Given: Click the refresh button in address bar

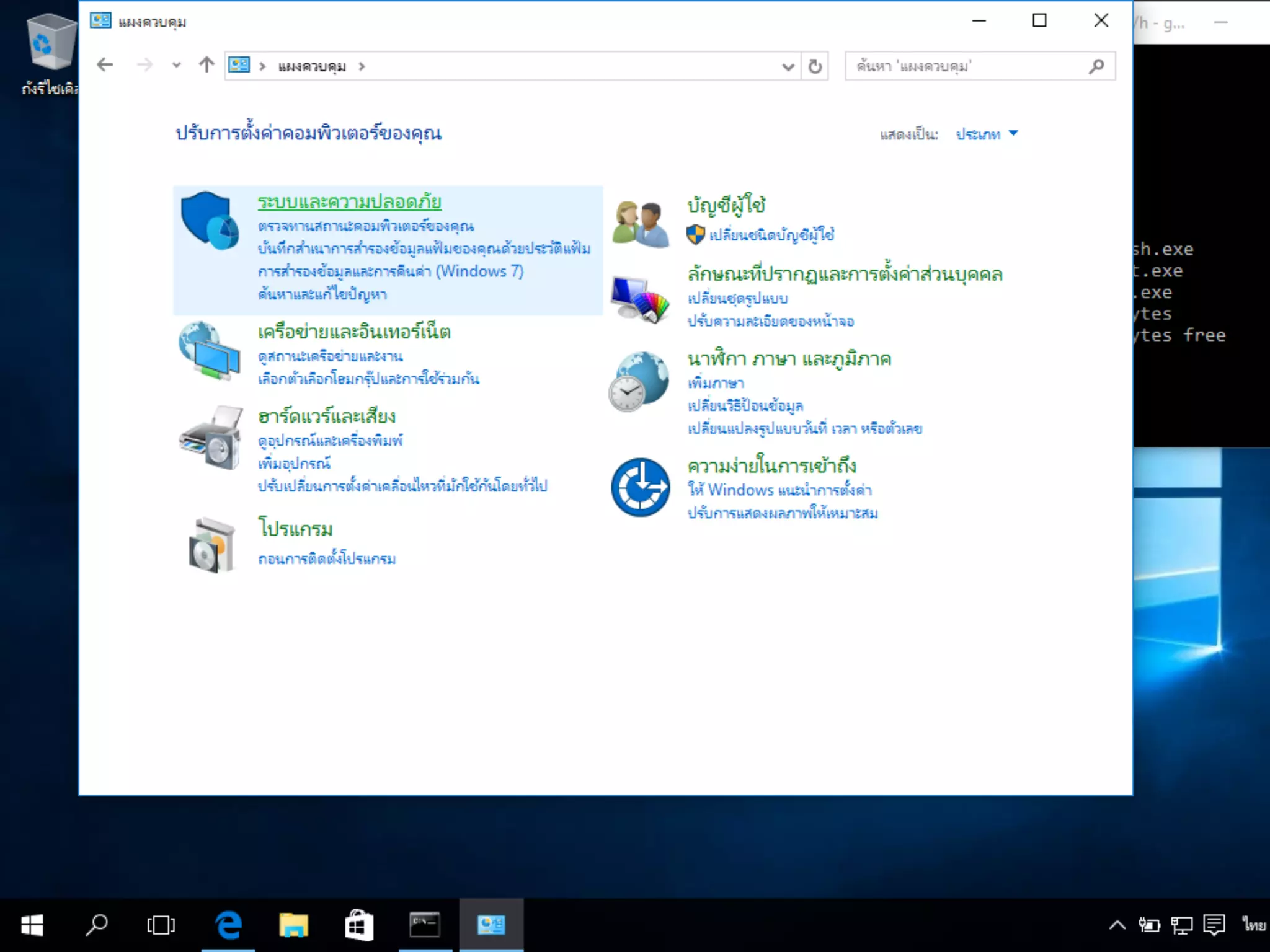Looking at the screenshot, I should pos(815,66).
